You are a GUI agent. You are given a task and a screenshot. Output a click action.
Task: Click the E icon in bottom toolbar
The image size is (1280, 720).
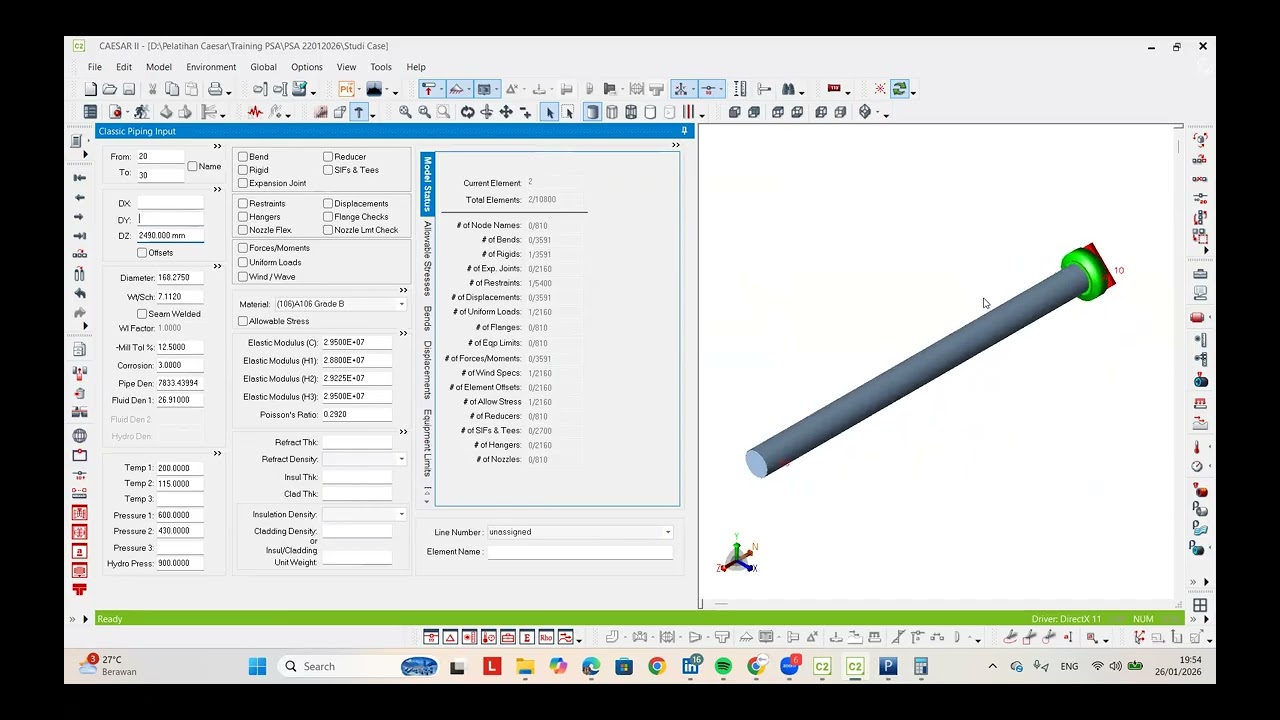pyautogui.click(x=527, y=637)
